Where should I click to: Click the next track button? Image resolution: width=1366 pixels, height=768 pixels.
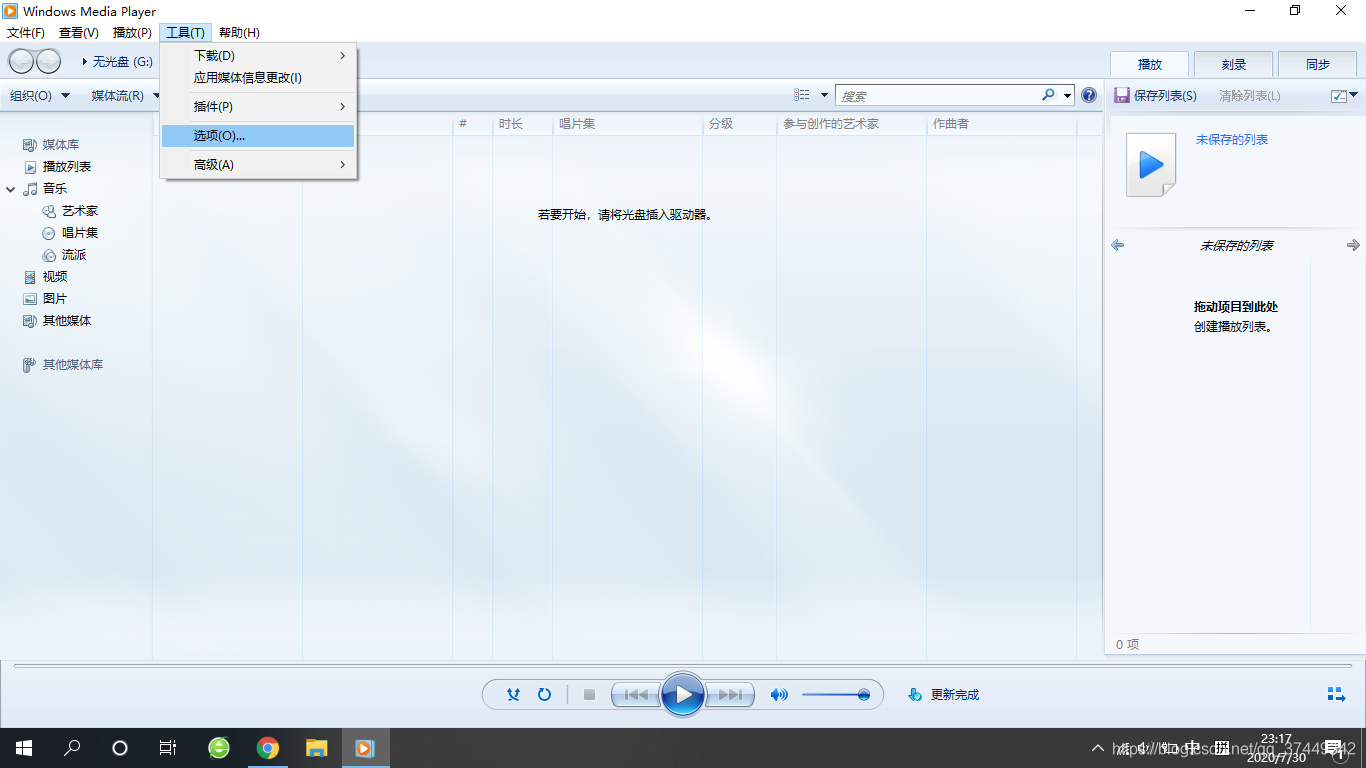coord(730,694)
